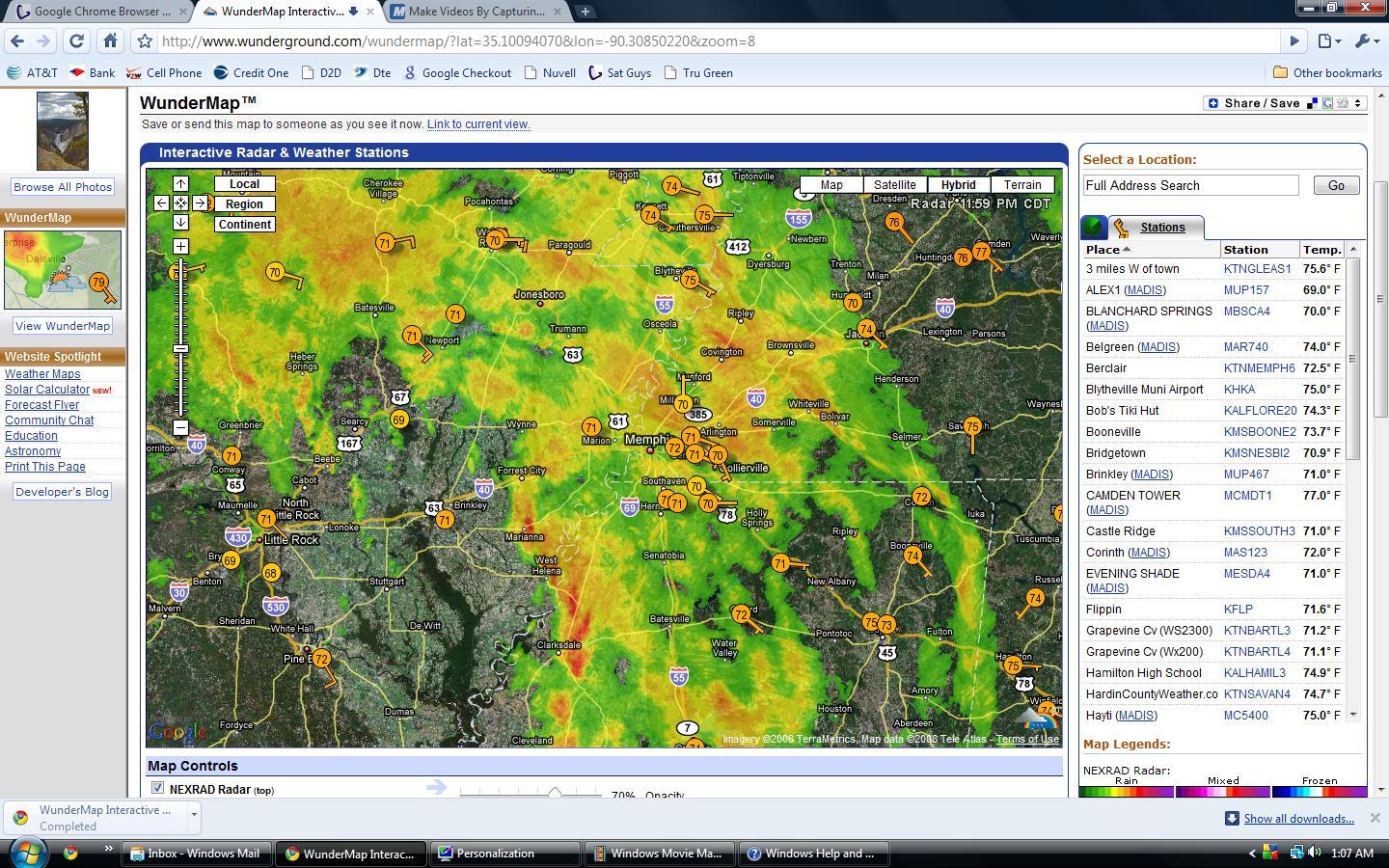Zoom out with the map minus button
Viewport: 1389px width, 868px height.
pyautogui.click(x=180, y=427)
